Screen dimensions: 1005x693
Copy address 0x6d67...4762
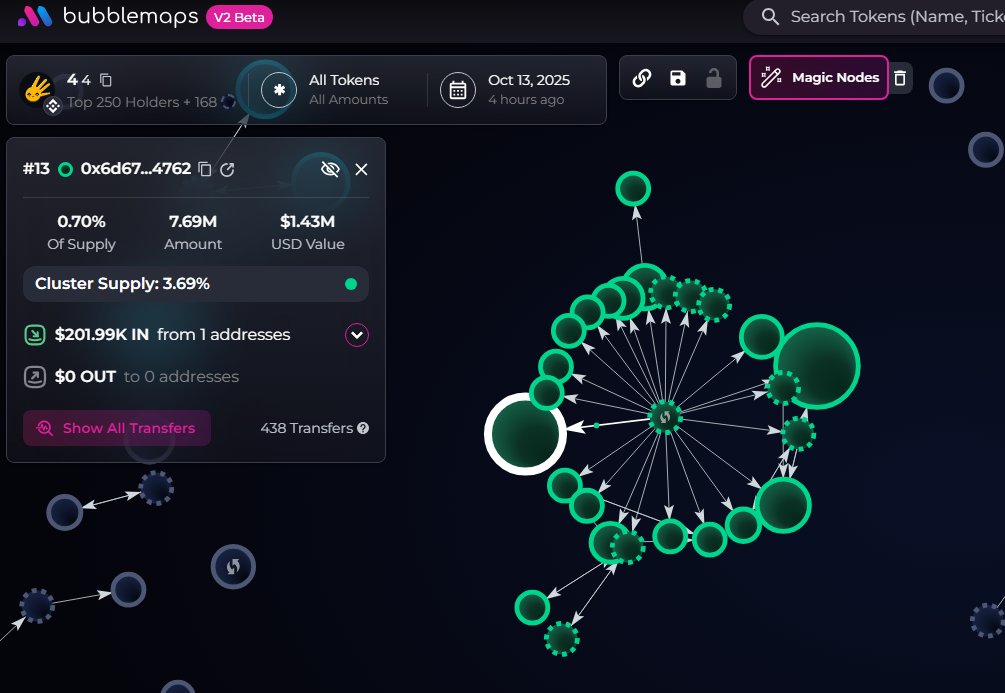(204, 169)
